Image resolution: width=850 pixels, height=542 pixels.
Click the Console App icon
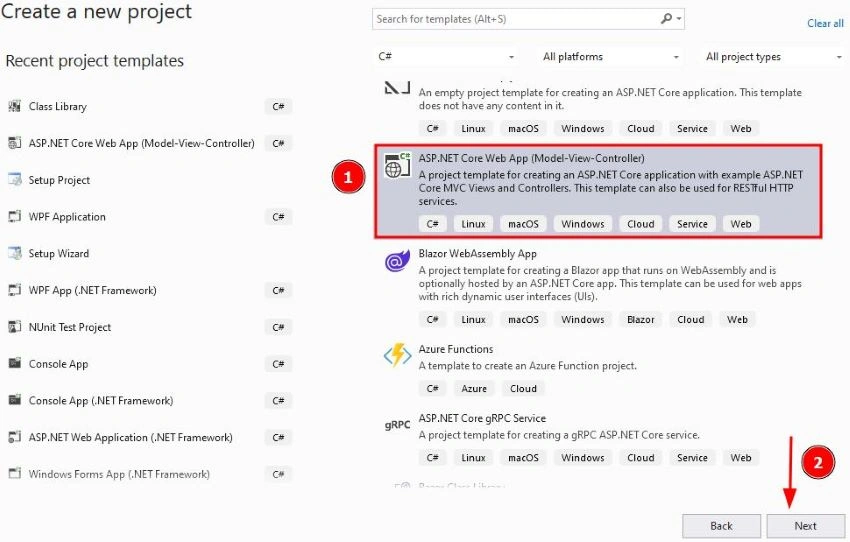click(x=15, y=363)
